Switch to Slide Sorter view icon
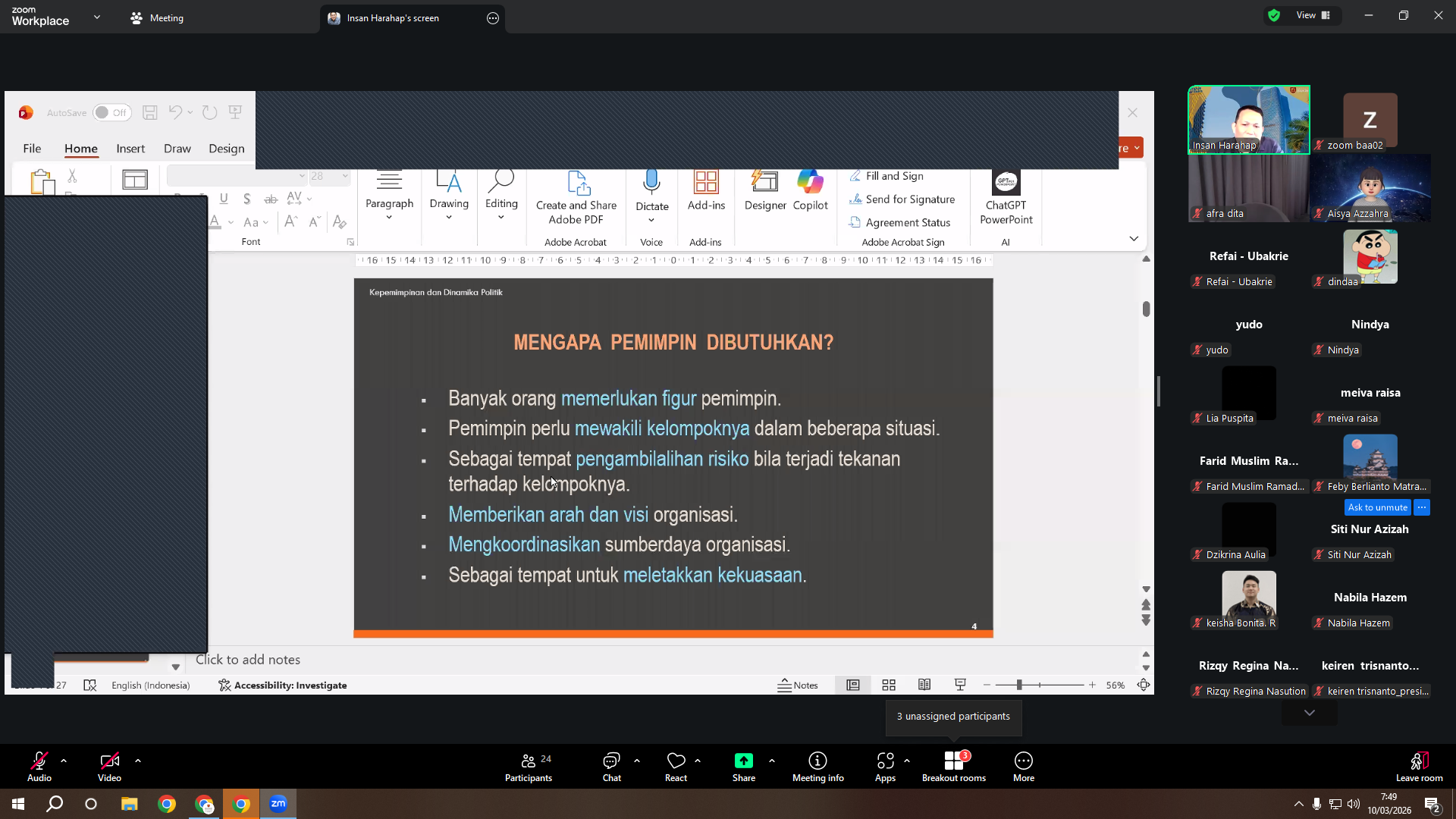The width and height of the screenshot is (1456, 819). tap(889, 685)
